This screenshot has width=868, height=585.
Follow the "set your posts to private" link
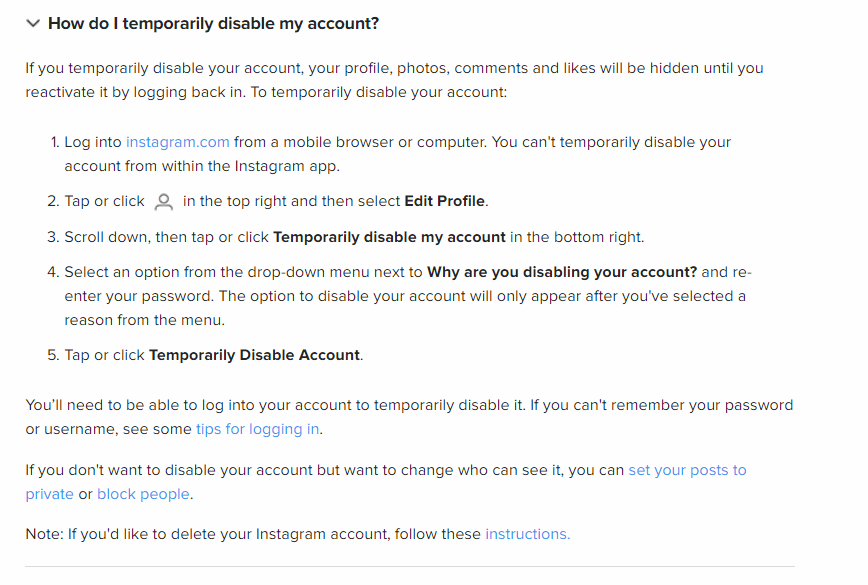coord(687,470)
